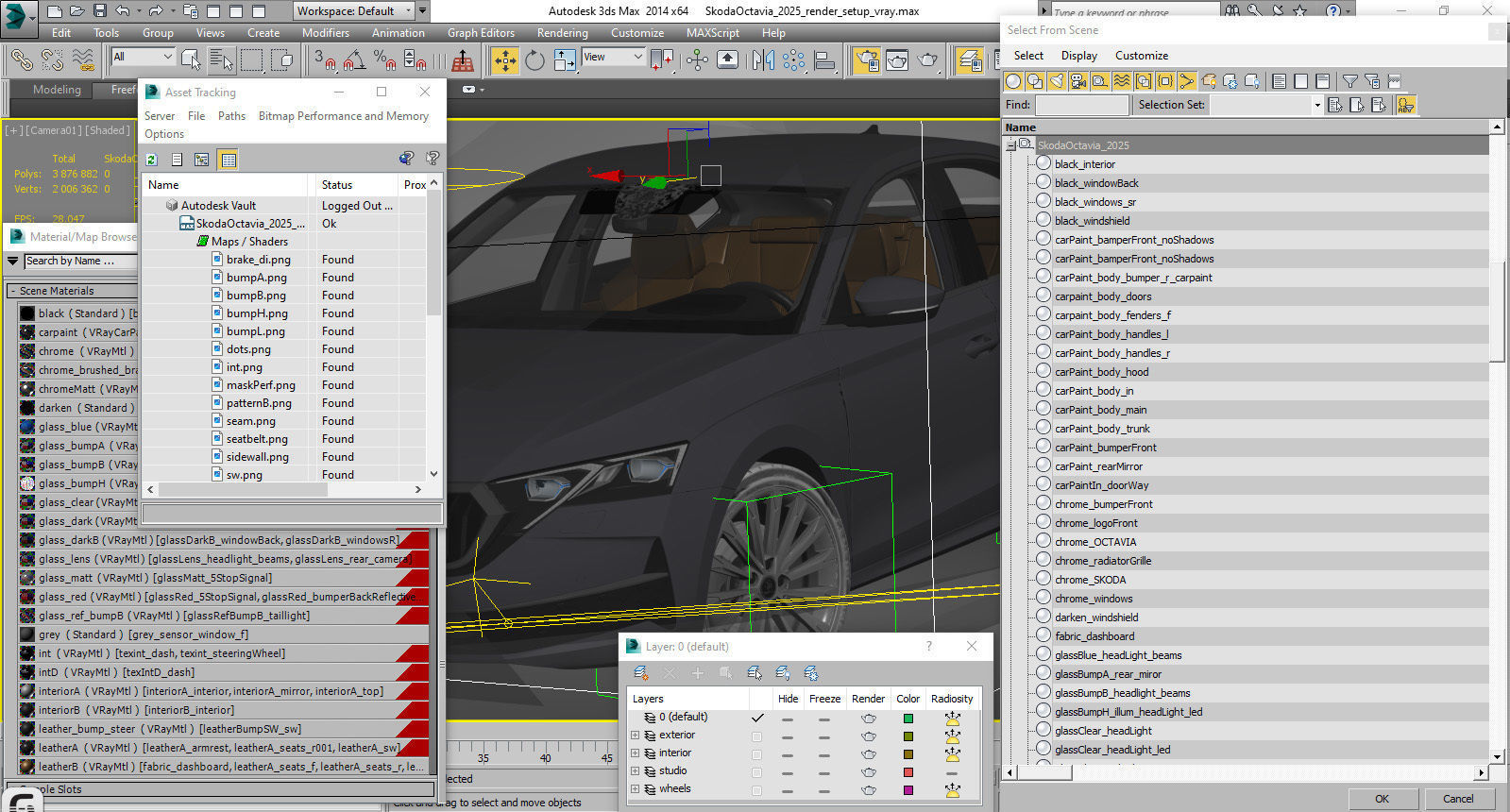Check the exterior layer current checkbox
This screenshot has height=812, width=1510.
(x=756, y=736)
